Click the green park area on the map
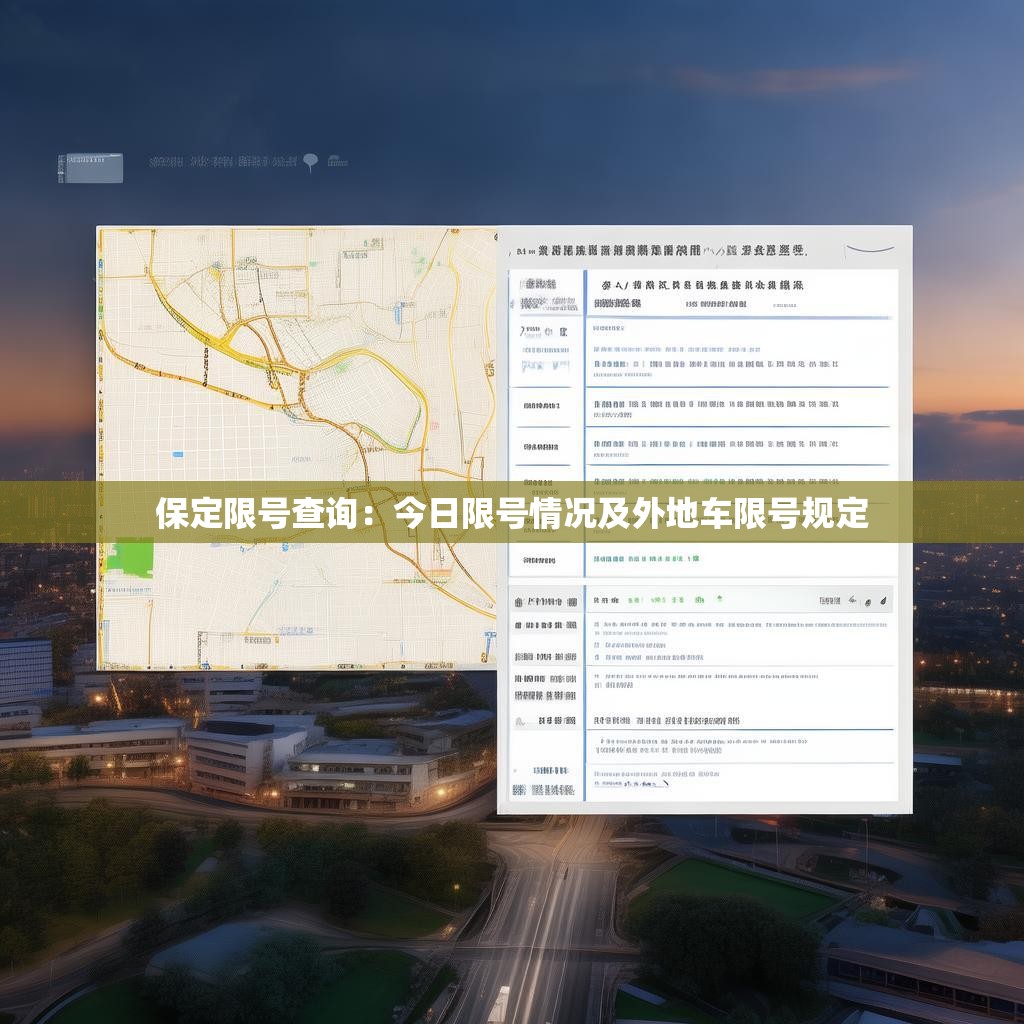 (129, 558)
